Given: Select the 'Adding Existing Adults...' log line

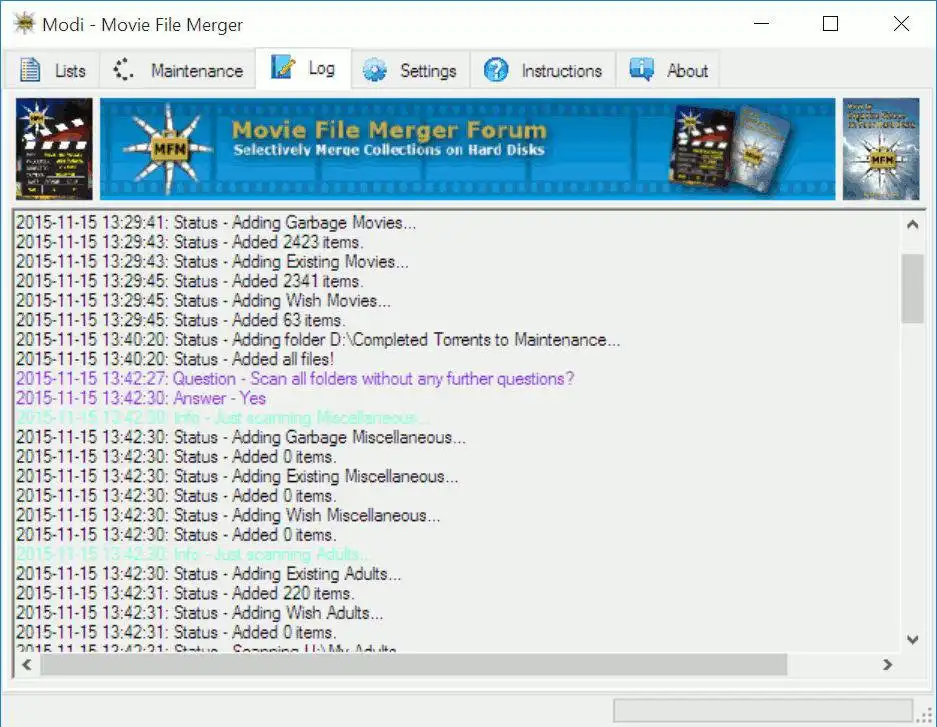Looking at the screenshot, I should coord(209,573).
